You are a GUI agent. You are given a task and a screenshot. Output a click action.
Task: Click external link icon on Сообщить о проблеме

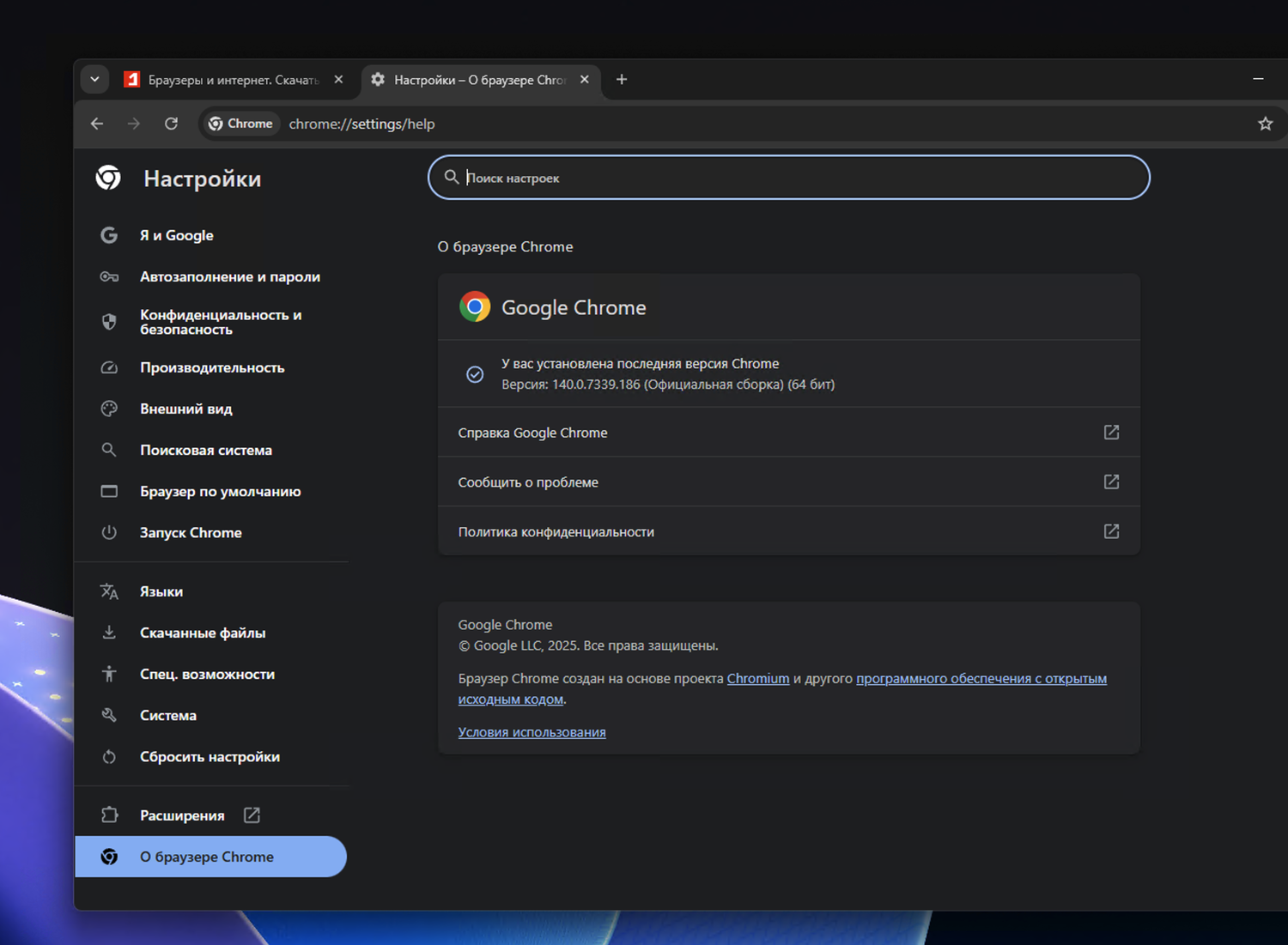(1111, 482)
